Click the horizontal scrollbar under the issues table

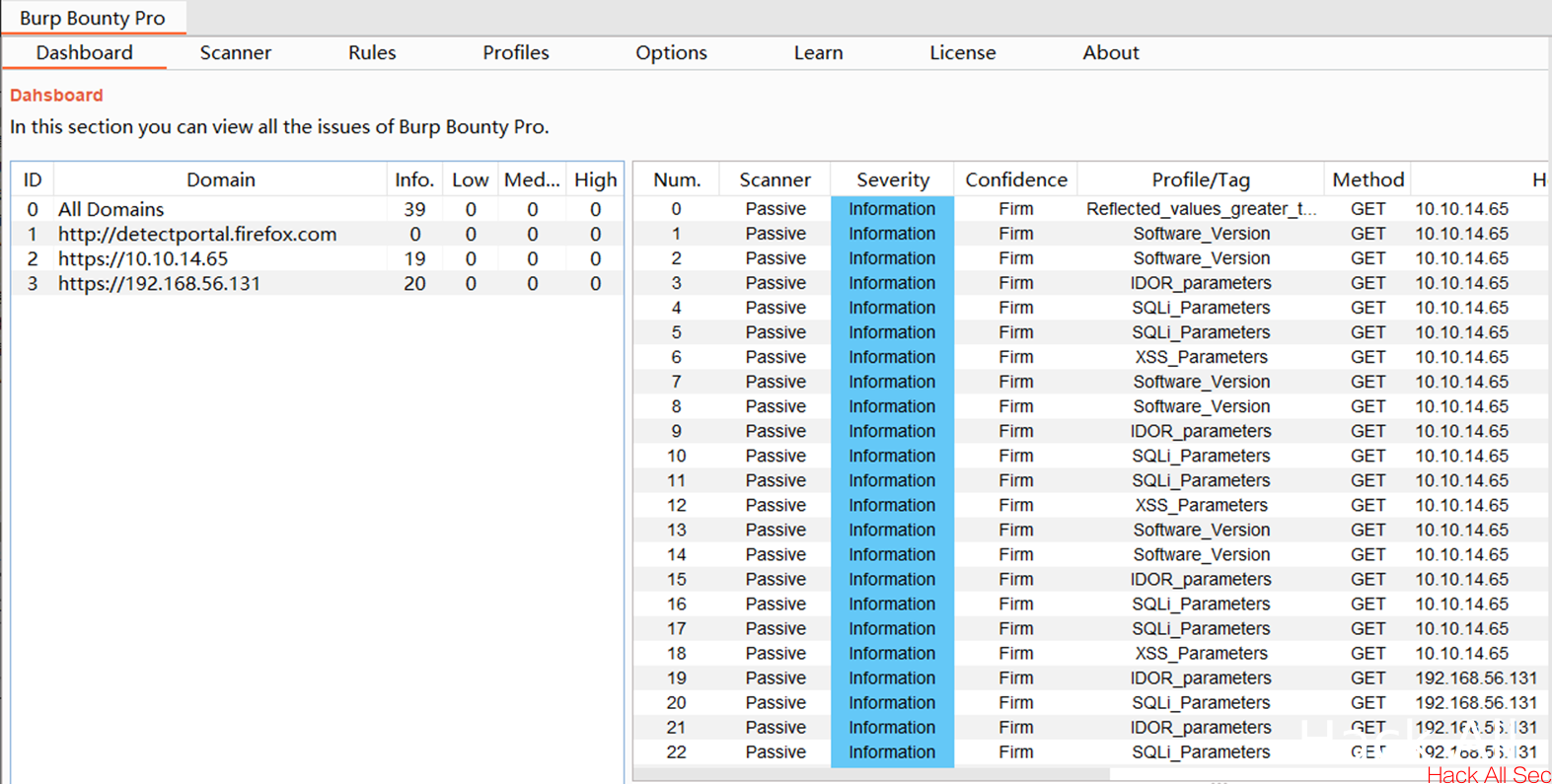click(x=871, y=774)
